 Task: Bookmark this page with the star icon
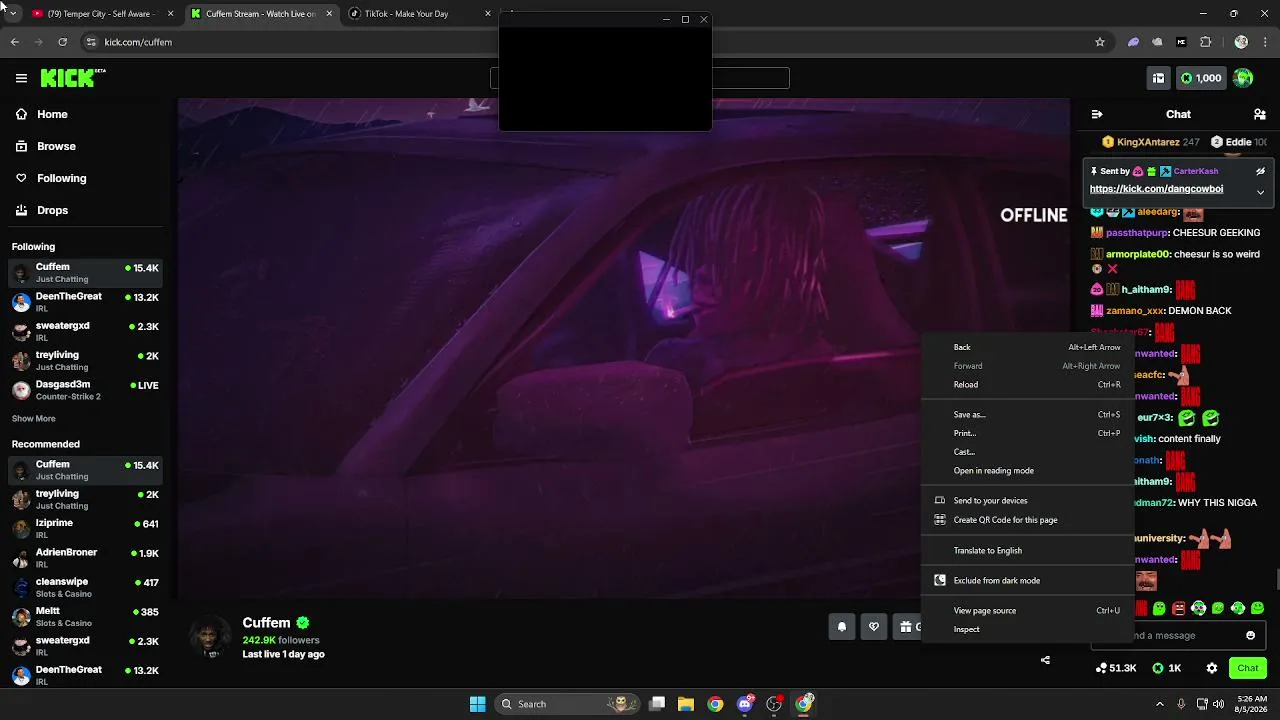coord(1100,42)
